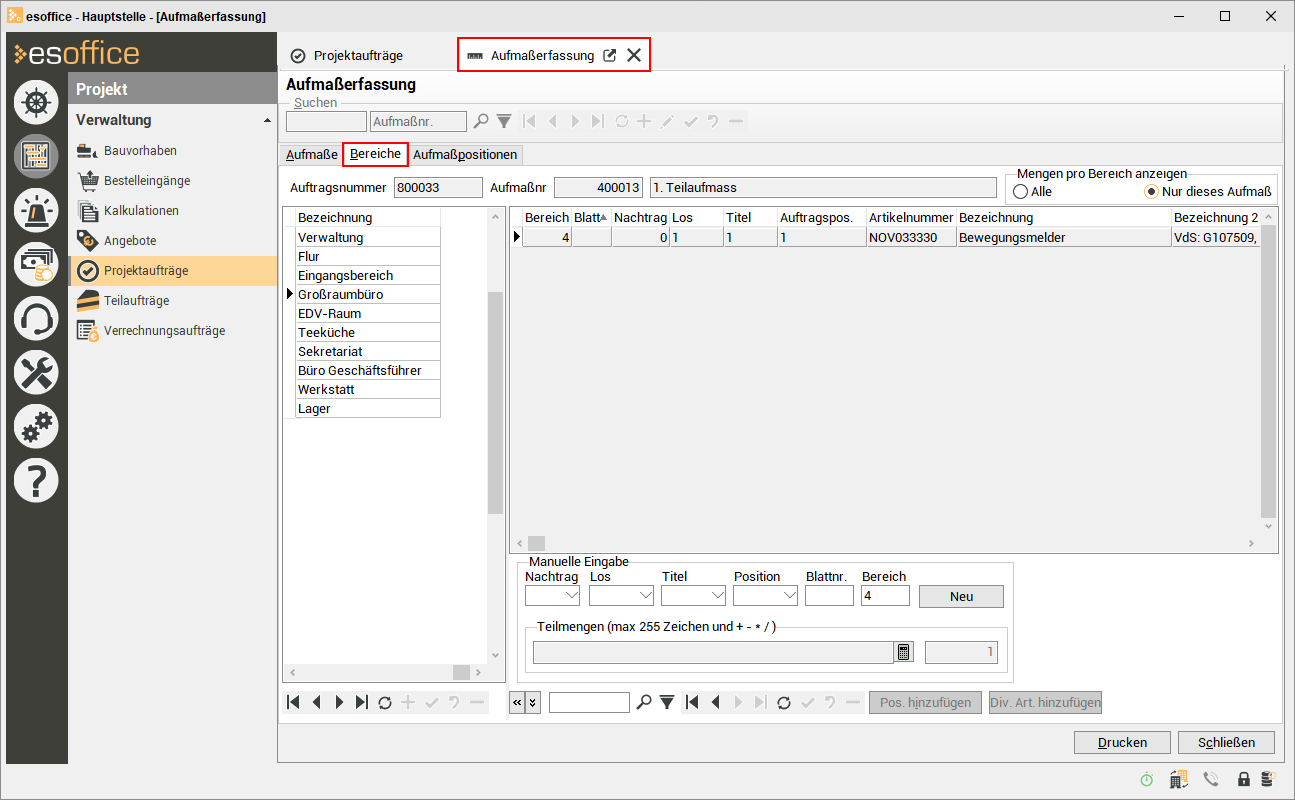This screenshot has width=1295, height=800.
Task: Click the Drucken button
Action: click(1122, 742)
